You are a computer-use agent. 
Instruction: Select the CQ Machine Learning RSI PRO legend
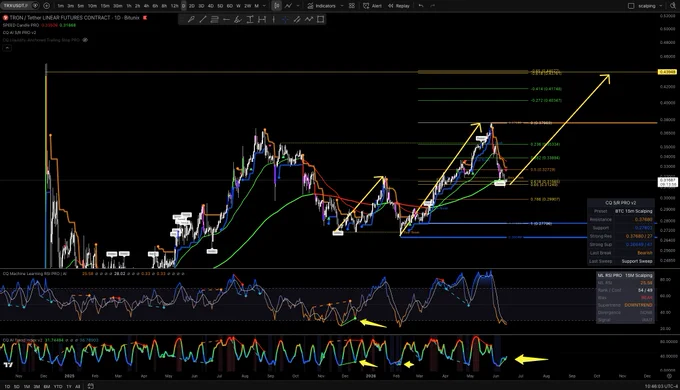tap(35, 274)
